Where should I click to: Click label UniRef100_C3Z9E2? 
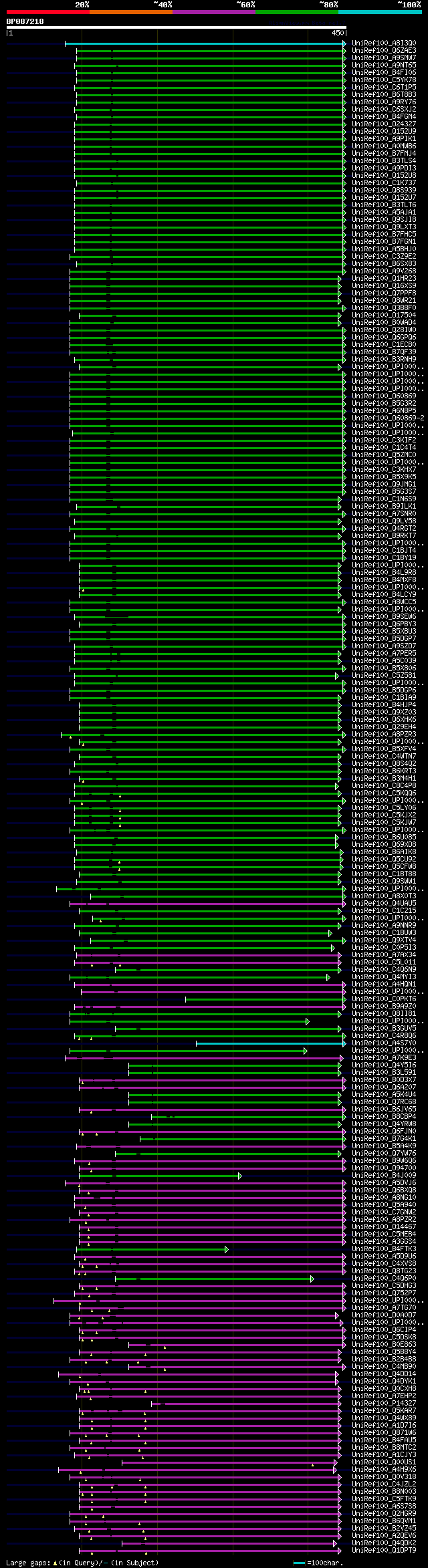pos(384,257)
